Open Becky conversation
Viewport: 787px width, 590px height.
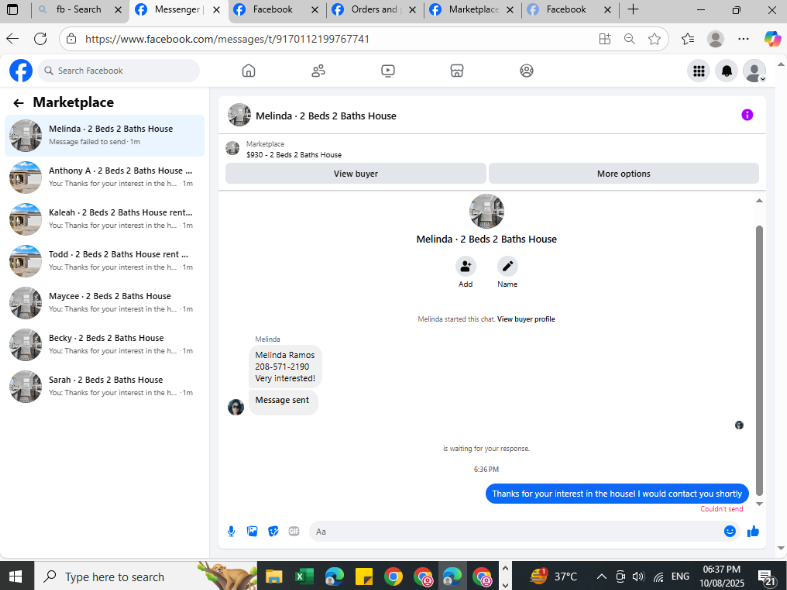tap(104, 345)
